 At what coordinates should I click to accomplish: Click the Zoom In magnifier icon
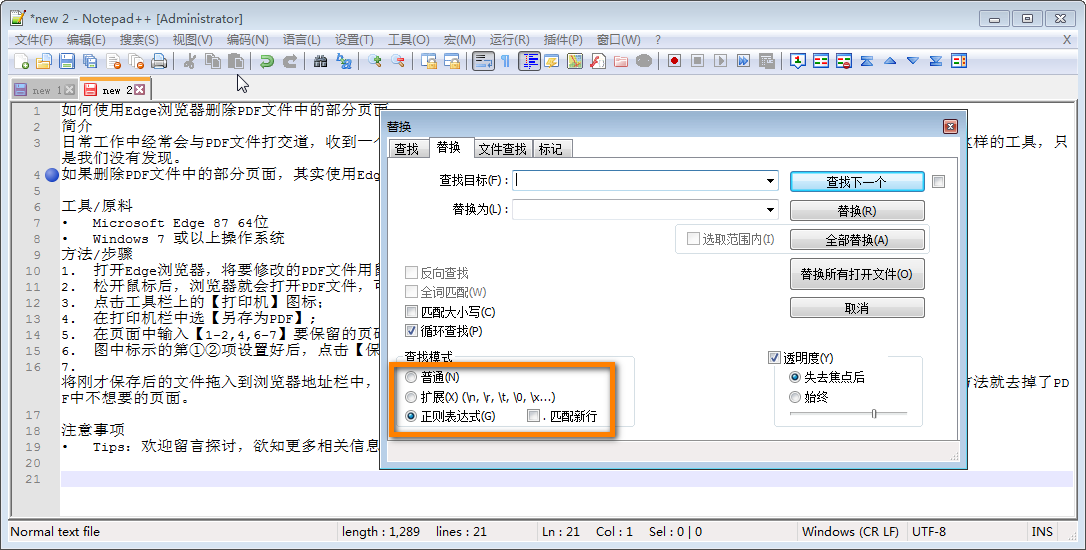[375, 62]
